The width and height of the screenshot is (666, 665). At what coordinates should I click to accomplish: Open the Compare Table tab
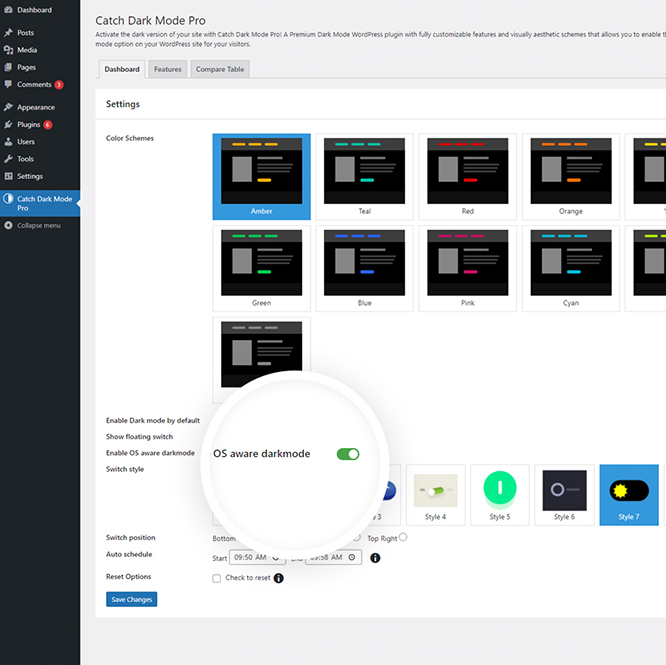[220, 69]
